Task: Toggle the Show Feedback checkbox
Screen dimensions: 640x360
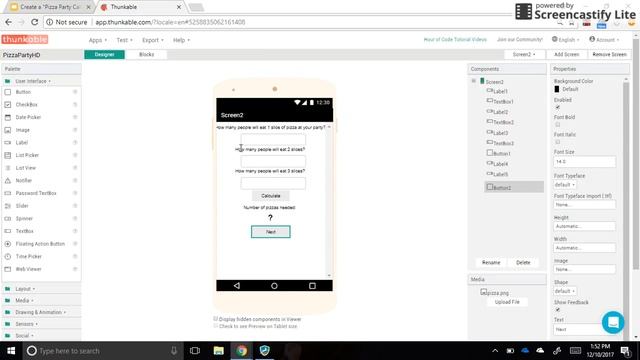Action: [558, 310]
